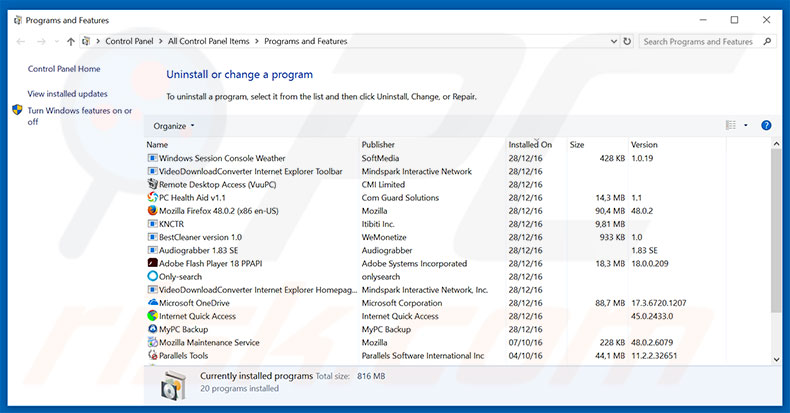Select the WeMonetize publisher text
The width and height of the screenshot is (790, 413).
click(x=384, y=237)
